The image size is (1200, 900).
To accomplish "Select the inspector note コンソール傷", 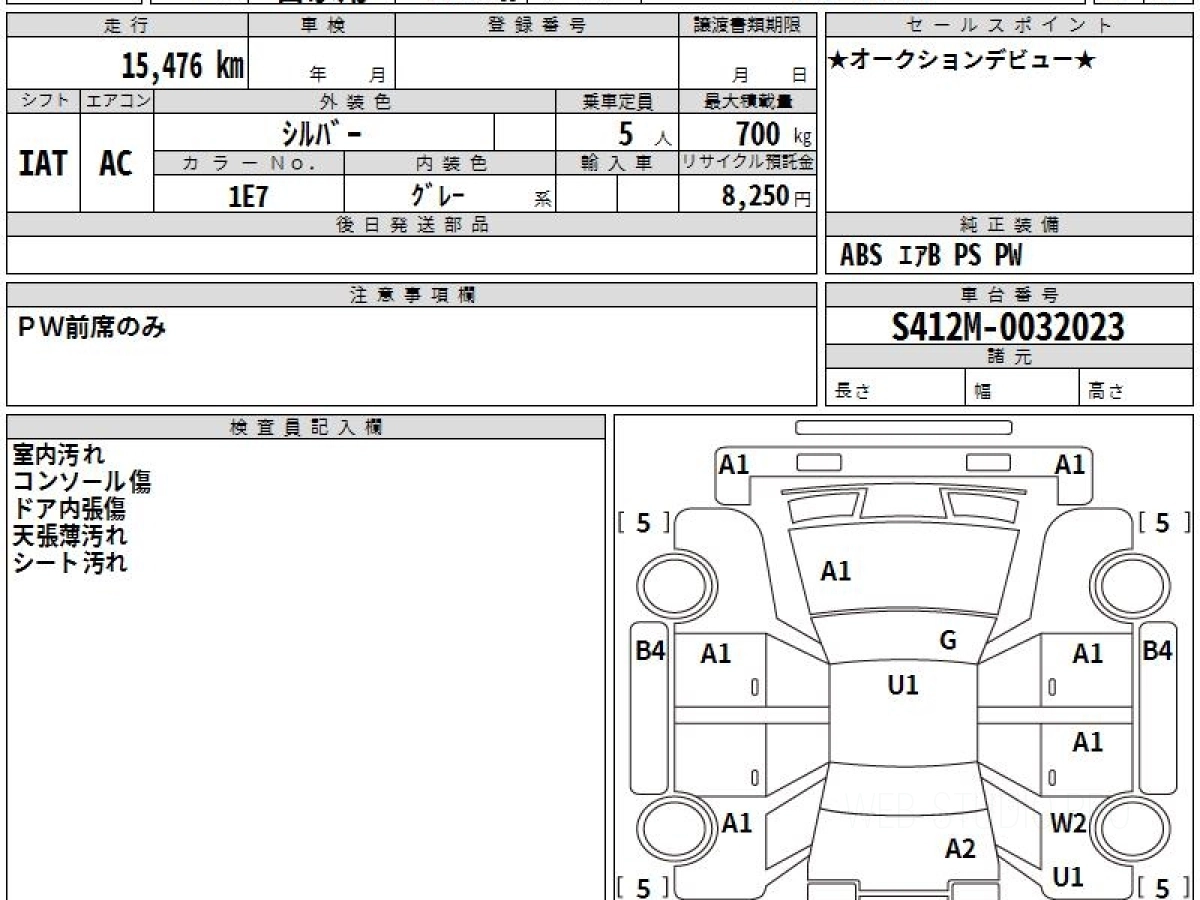I will click(x=81, y=482).
